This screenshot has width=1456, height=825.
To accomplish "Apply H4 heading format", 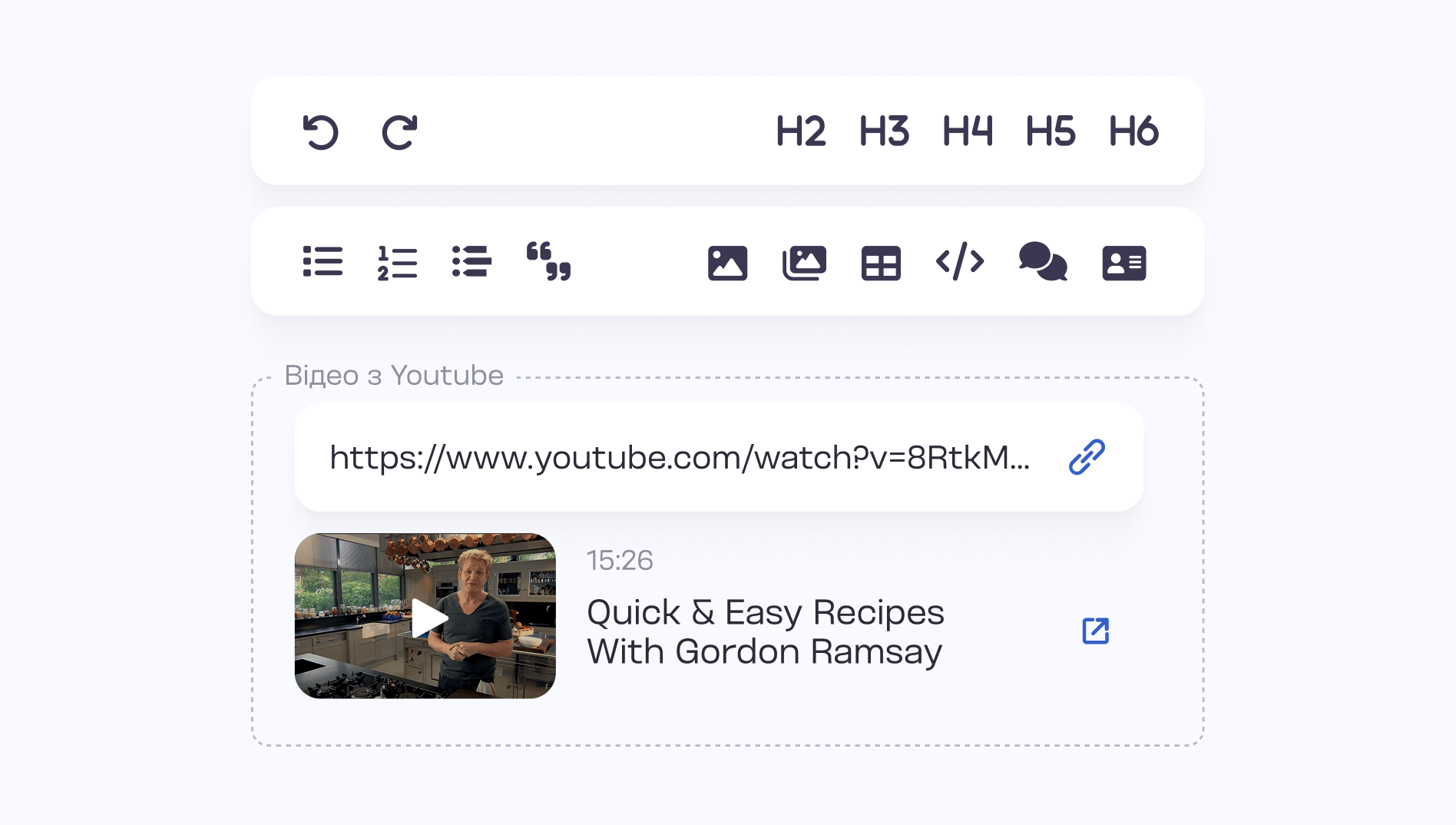I will tap(967, 131).
